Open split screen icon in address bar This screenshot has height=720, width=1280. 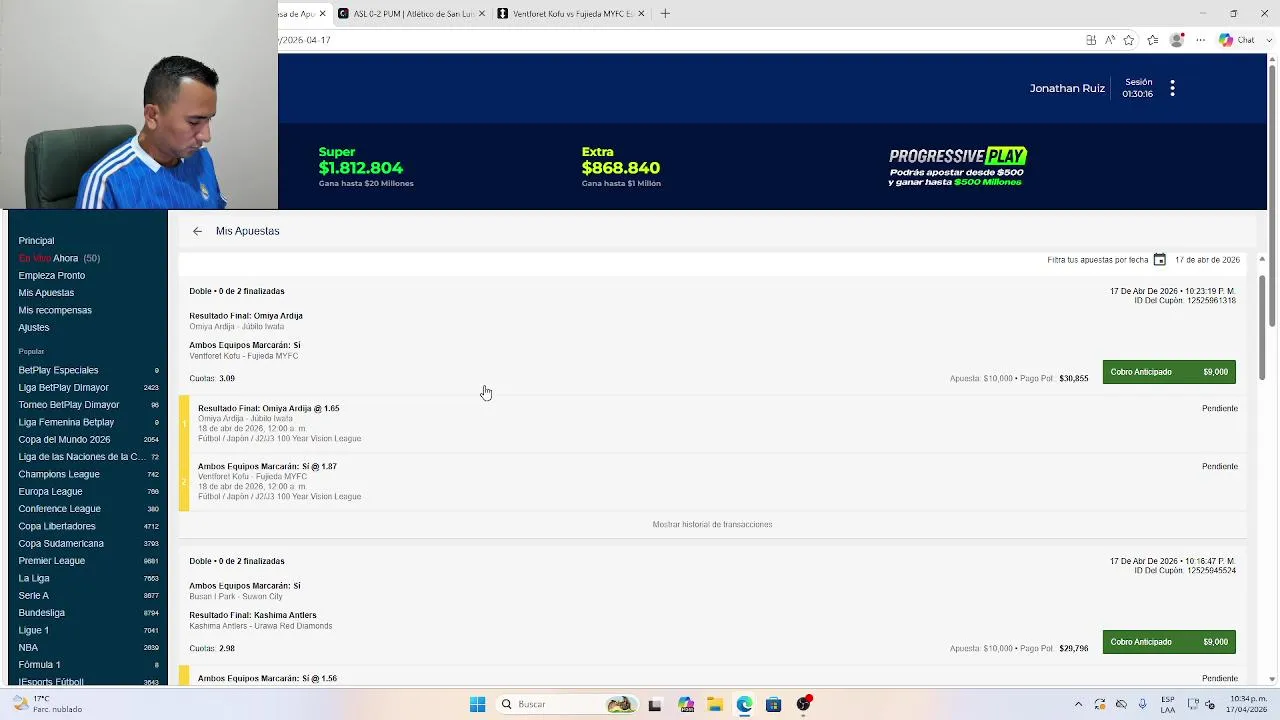point(1091,40)
